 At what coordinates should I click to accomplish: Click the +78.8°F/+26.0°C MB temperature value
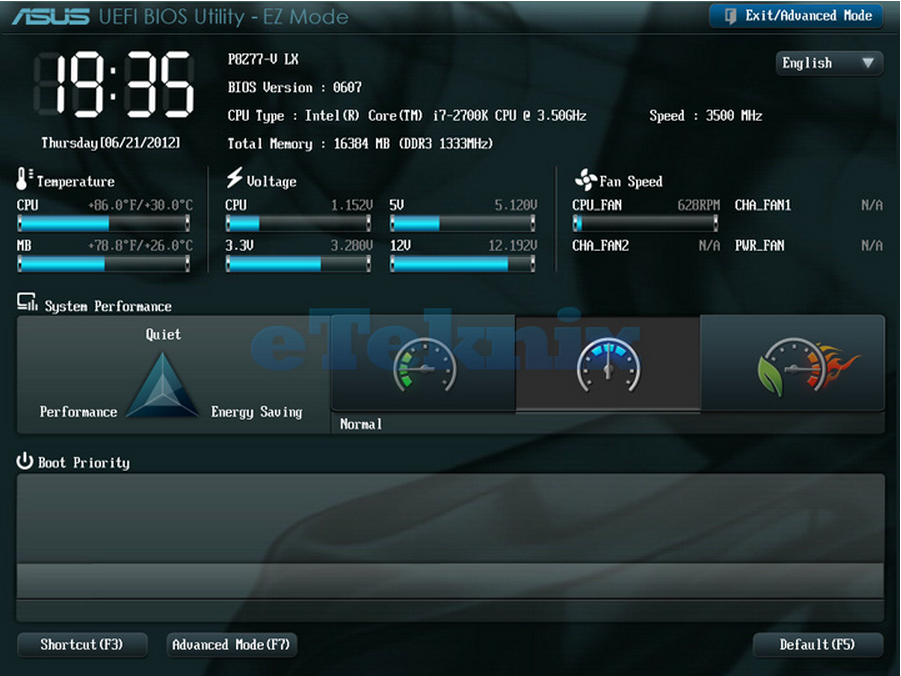140,246
